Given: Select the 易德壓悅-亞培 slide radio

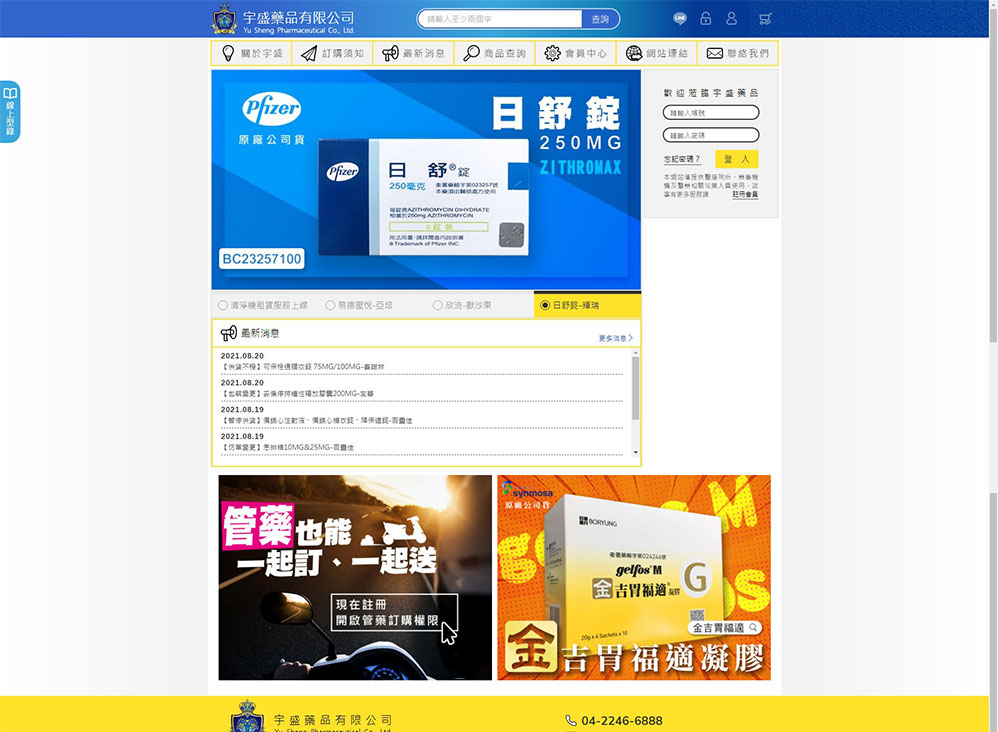Looking at the screenshot, I should [330, 306].
